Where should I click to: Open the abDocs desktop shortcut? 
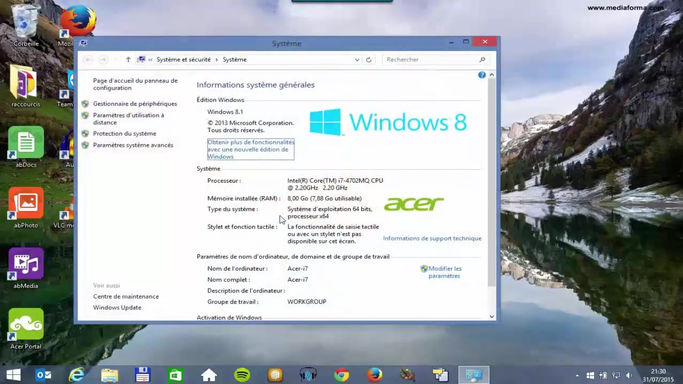tap(26, 147)
